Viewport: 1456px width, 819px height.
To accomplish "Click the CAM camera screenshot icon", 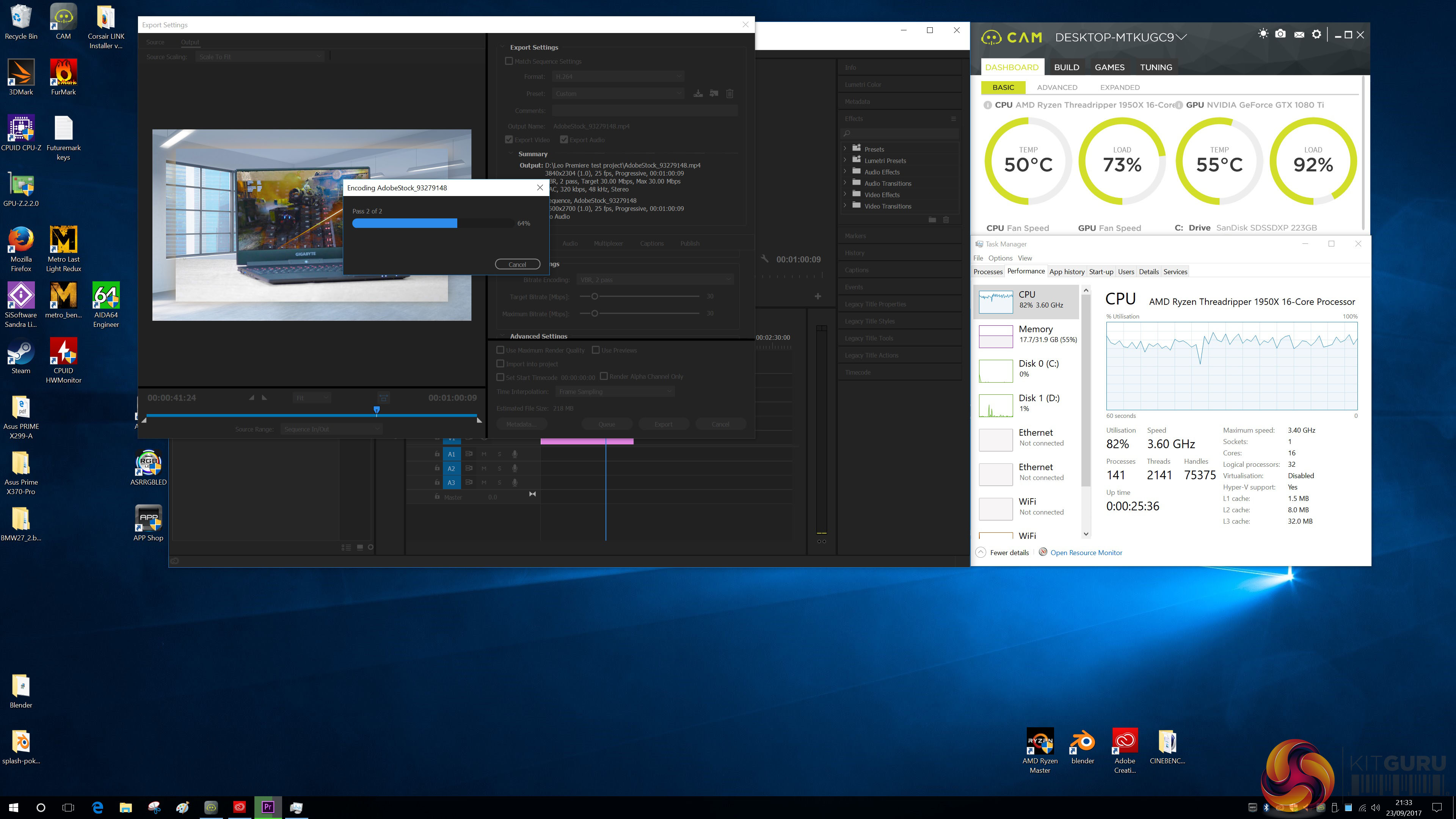I will (1281, 35).
